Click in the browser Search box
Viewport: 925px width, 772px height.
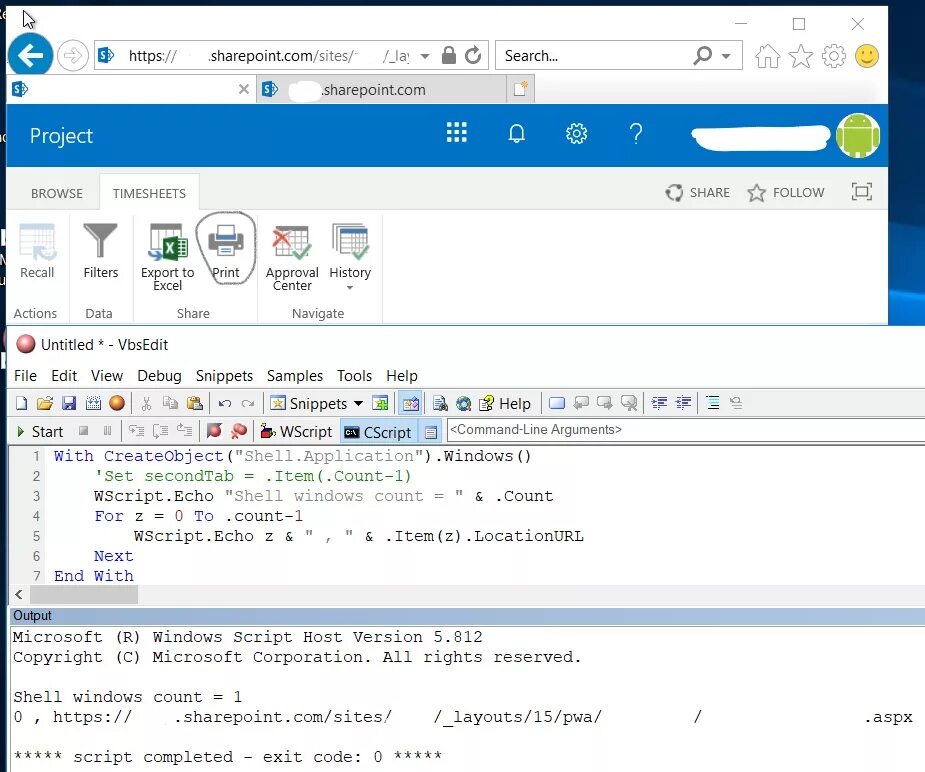[593, 55]
